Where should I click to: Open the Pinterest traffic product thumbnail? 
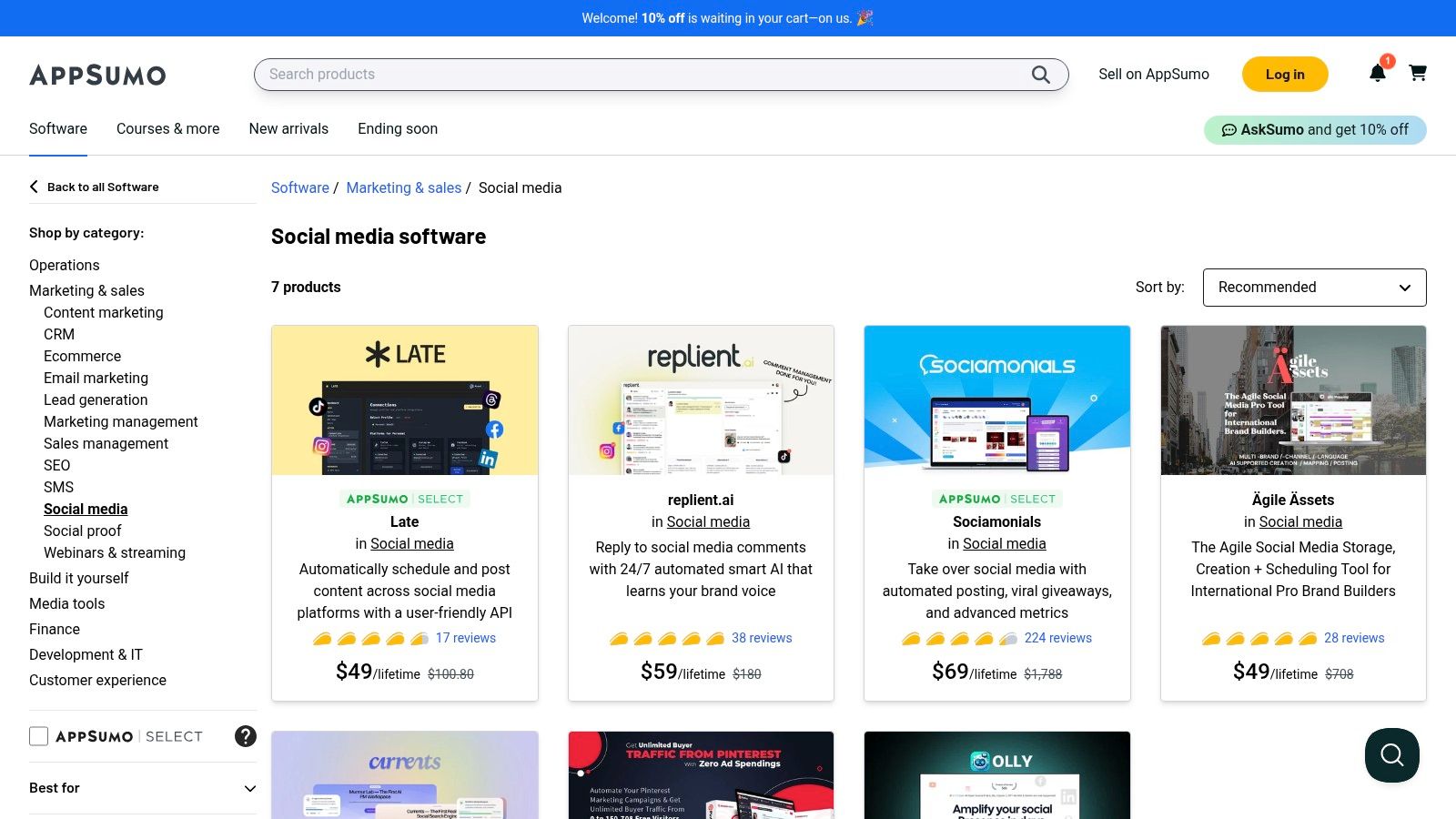pos(701,775)
